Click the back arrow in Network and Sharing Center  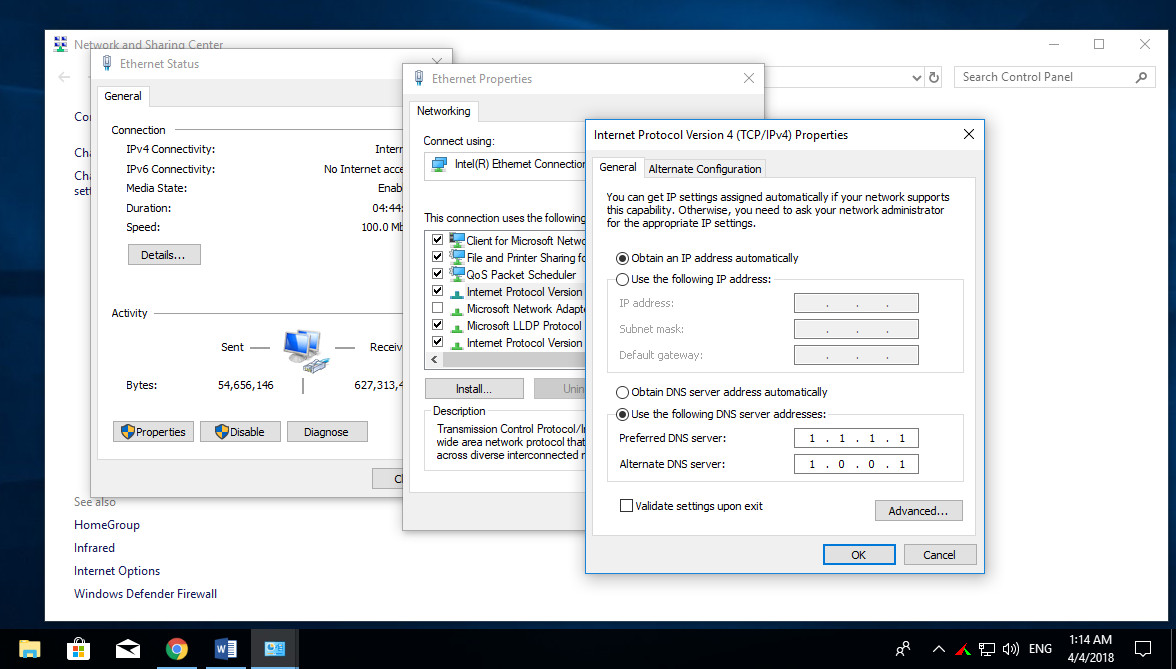click(64, 77)
